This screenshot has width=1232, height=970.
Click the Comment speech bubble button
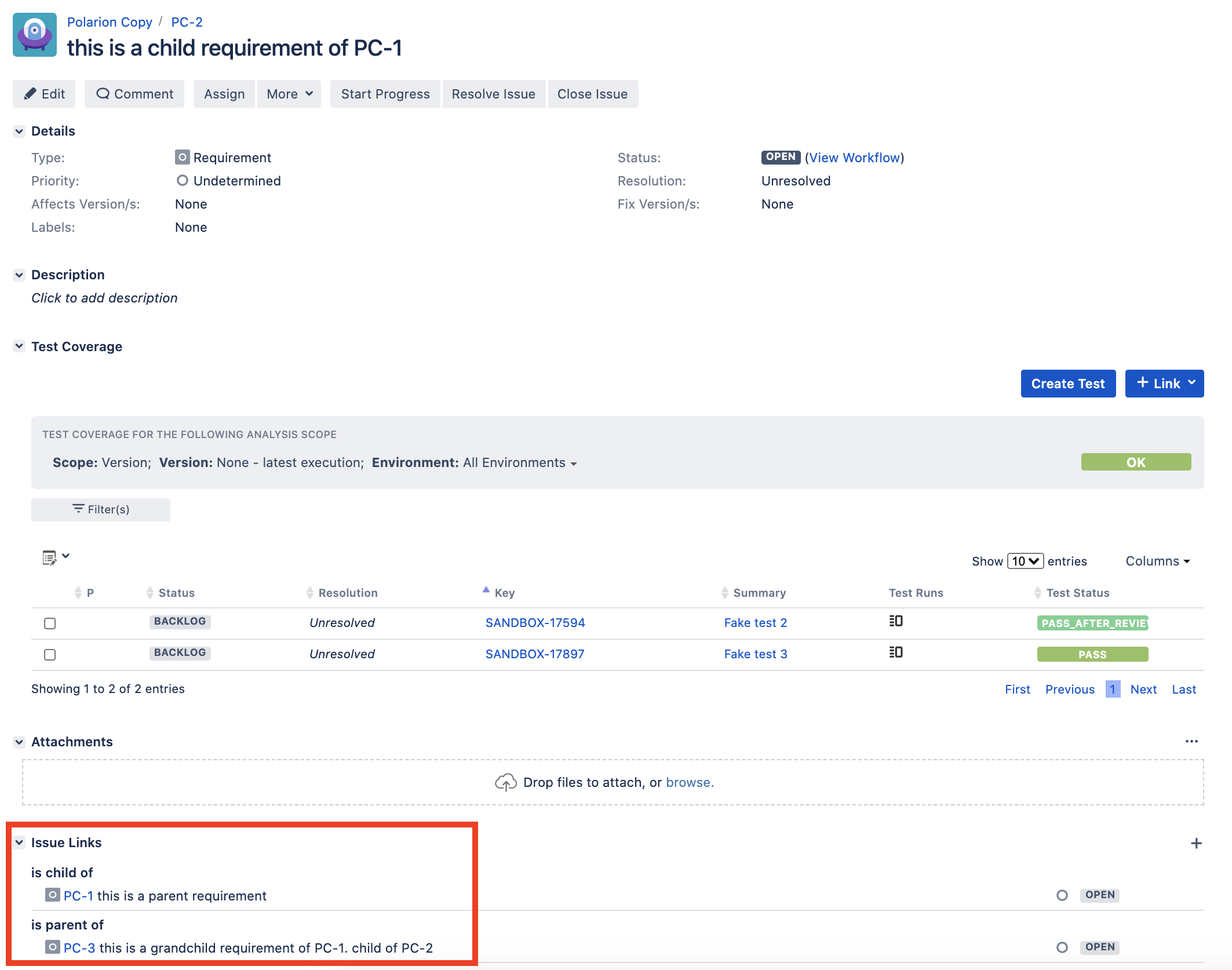134,94
